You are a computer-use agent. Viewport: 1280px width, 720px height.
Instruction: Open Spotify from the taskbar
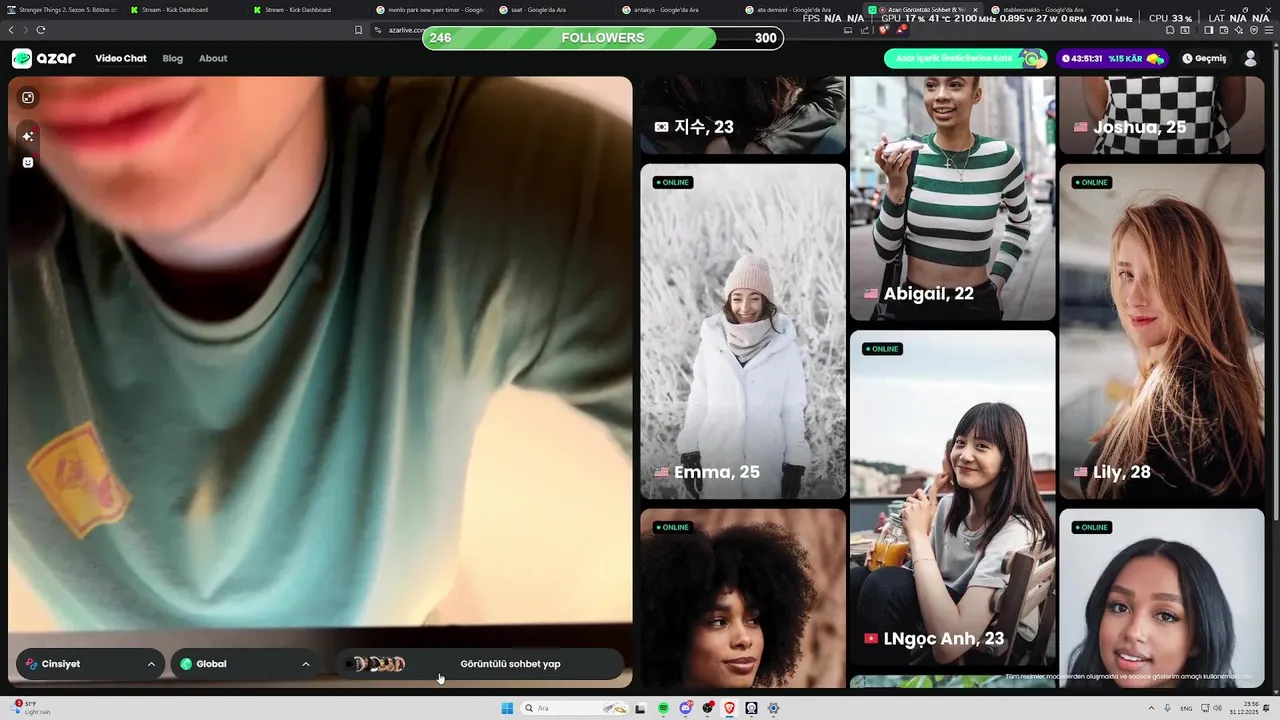tap(663, 708)
